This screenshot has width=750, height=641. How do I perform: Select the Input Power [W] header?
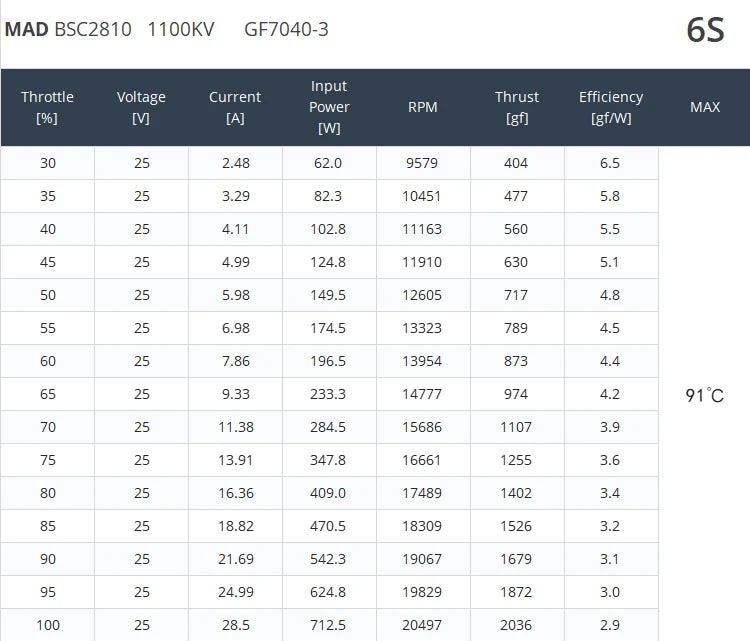tap(329, 107)
